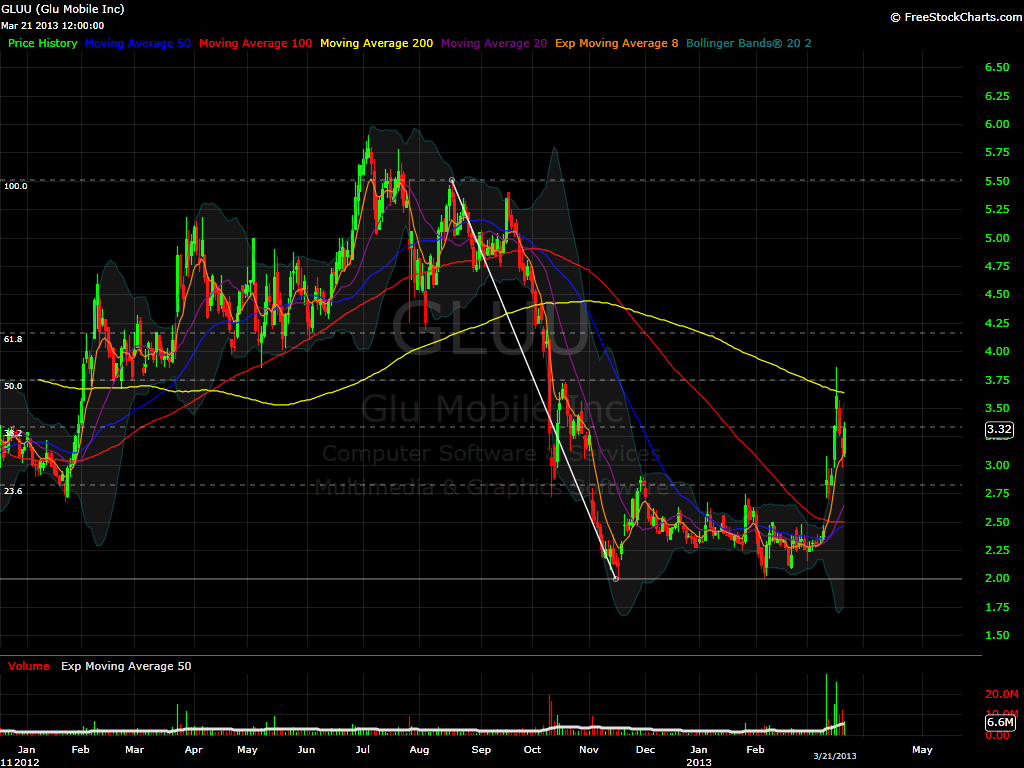Click the 6.00 price axis label

click(997, 124)
